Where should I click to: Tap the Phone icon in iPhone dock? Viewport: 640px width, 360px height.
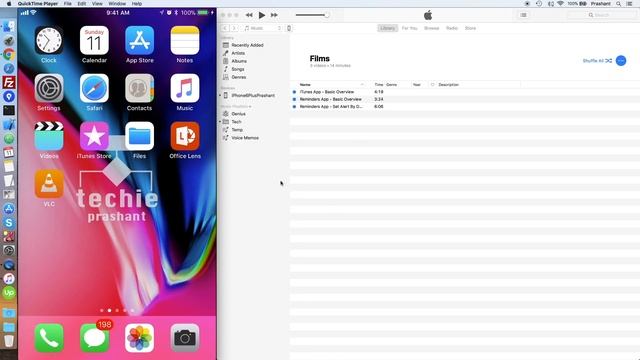(49, 338)
